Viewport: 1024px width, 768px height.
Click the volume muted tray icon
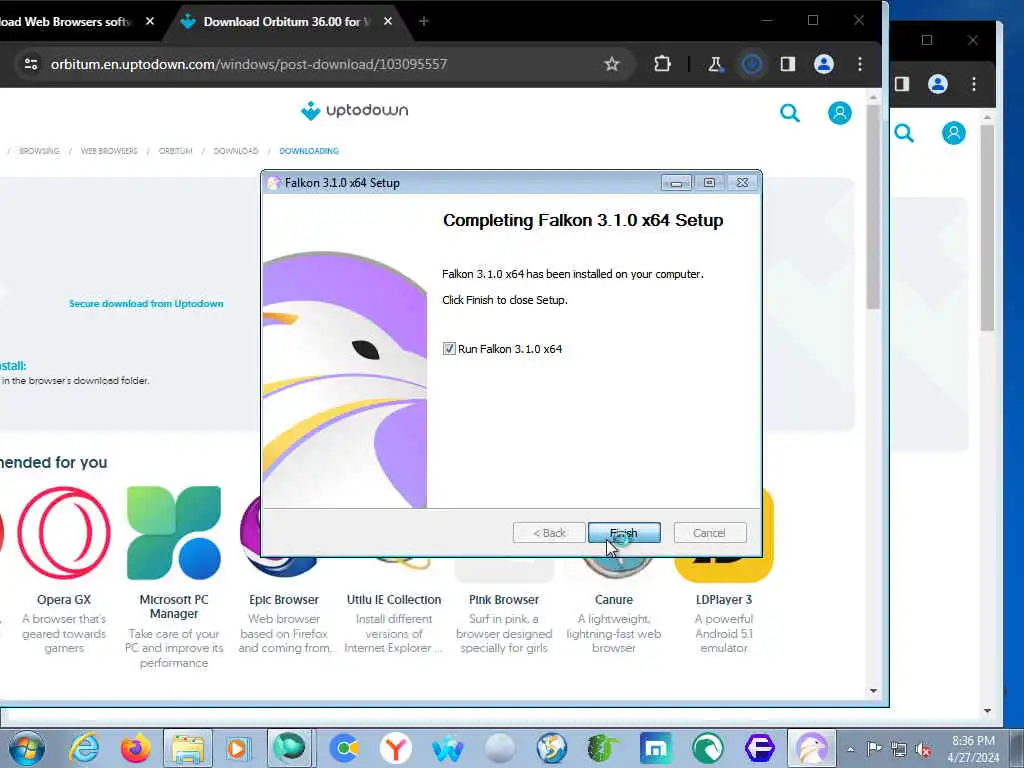[x=923, y=750]
